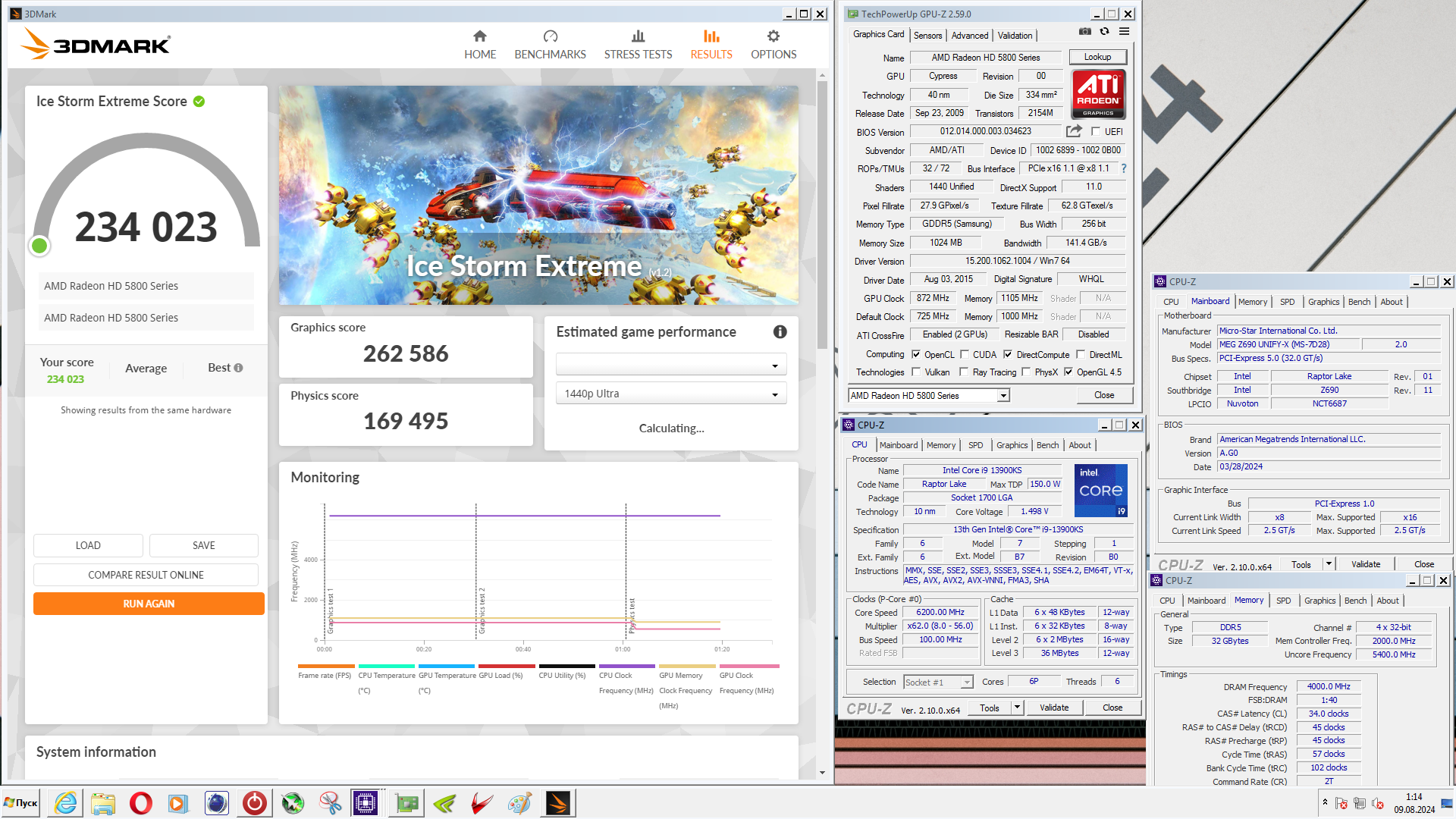Open 3DMark RESULTS bar icon
The image size is (1456, 819).
point(711,36)
